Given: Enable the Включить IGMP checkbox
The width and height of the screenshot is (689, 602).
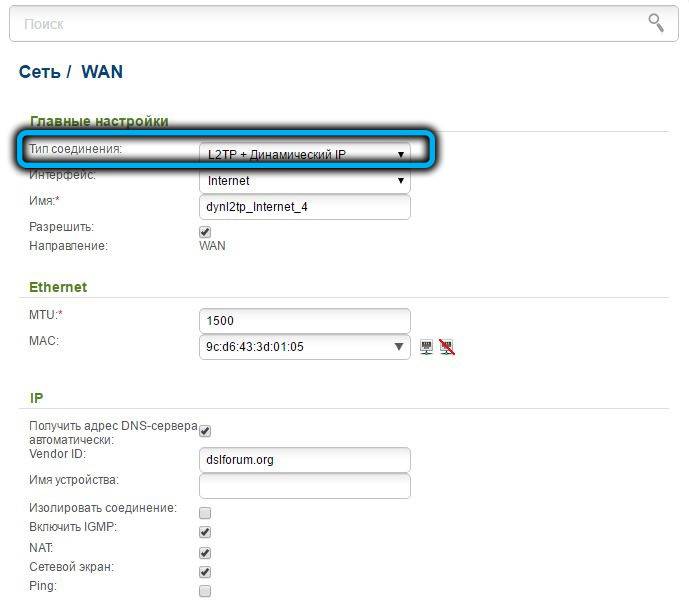Looking at the screenshot, I should pos(205,532).
